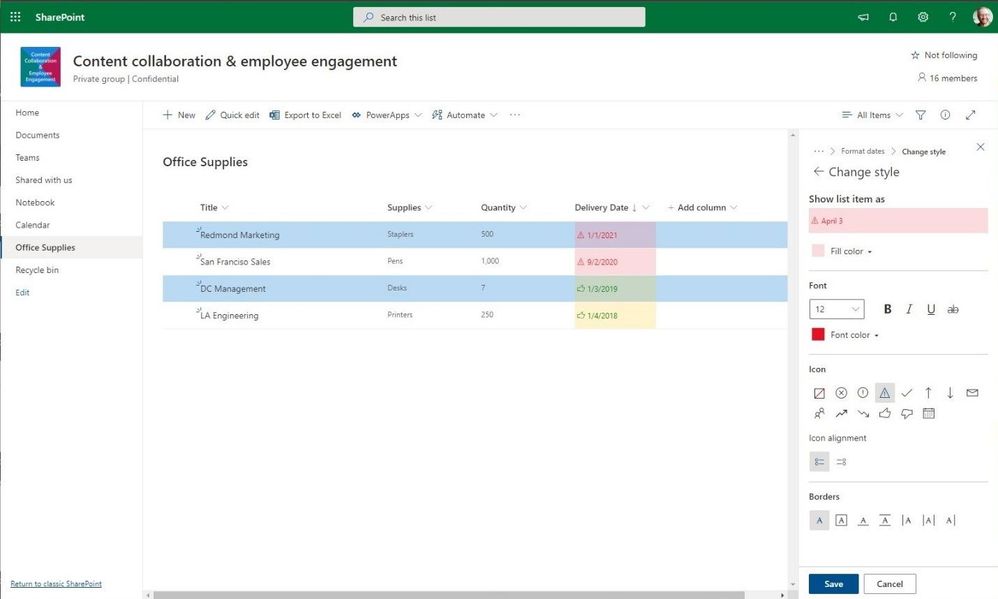The height and width of the screenshot is (599, 998).
Task: Click Return to classic SharePoint
Action: (x=56, y=584)
